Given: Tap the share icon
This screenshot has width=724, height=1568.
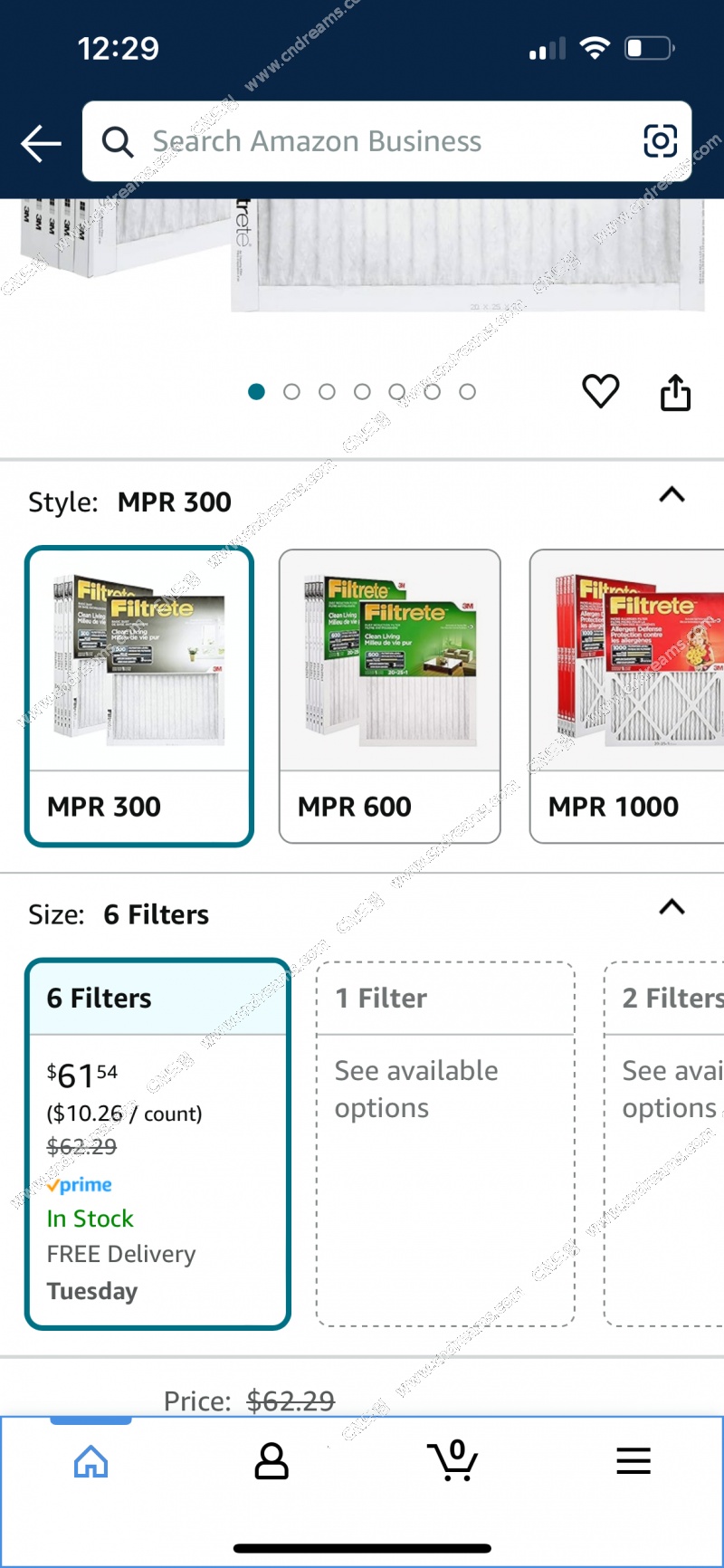Looking at the screenshot, I should point(675,392).
